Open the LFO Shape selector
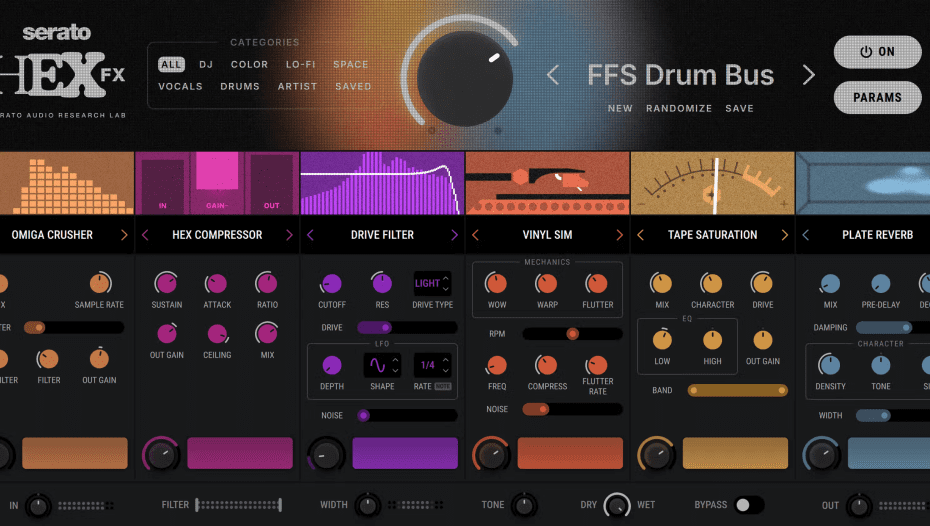This screenshot has width=930, height=526. pyautogui.click(x=382, y=365)
